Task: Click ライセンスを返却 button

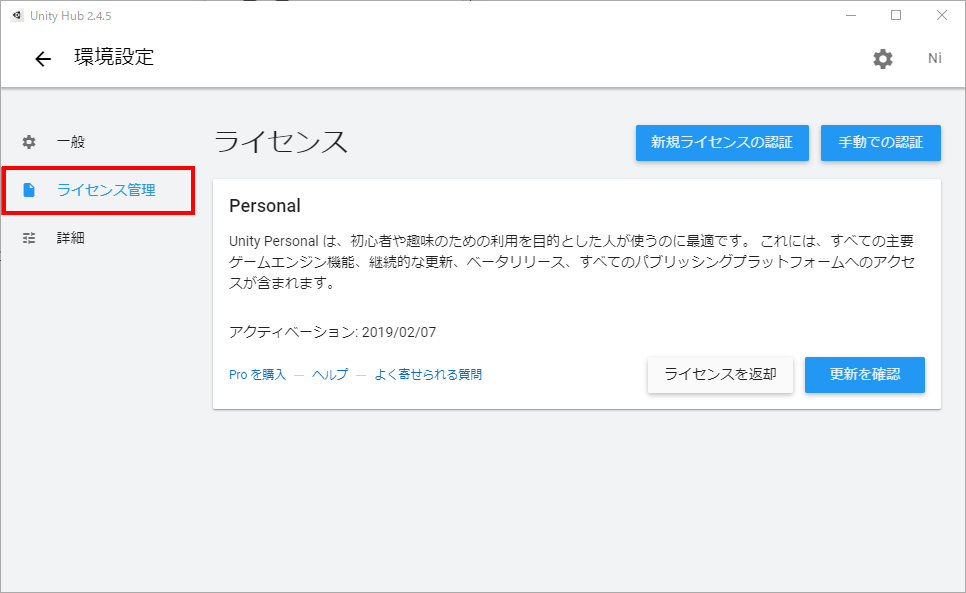Action: (x=720, y=374)
